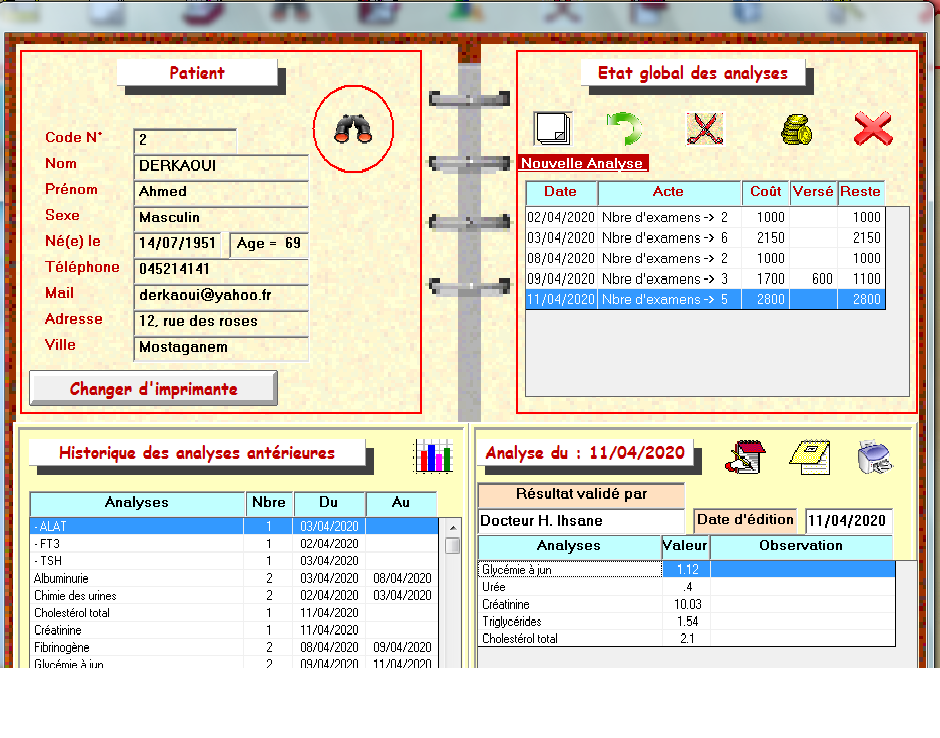This screenshot has height=738, width=940.
Task: Click the Date column header
Action: tap(561, 192)
